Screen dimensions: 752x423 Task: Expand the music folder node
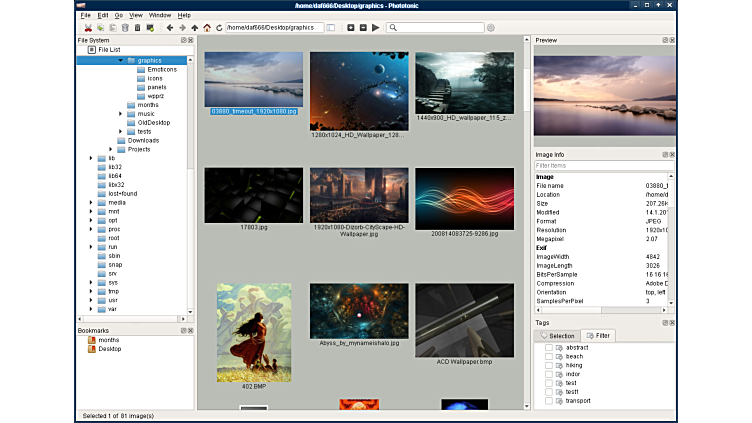120,114
